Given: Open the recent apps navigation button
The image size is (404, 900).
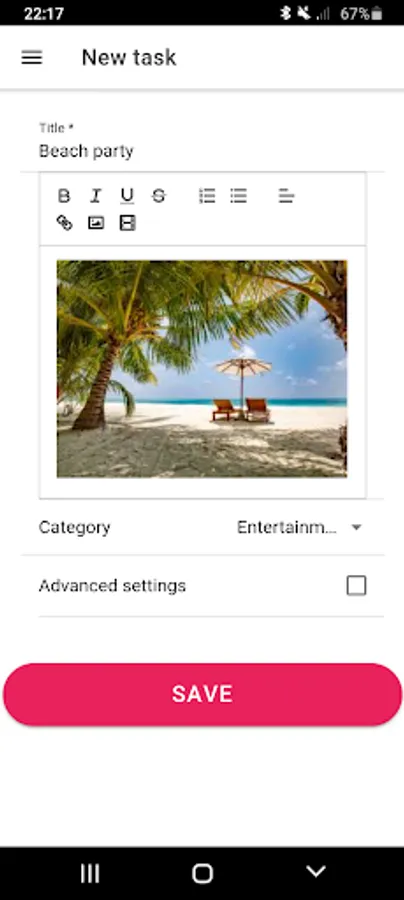Looking at the screenshot, I should coord(90,873).
